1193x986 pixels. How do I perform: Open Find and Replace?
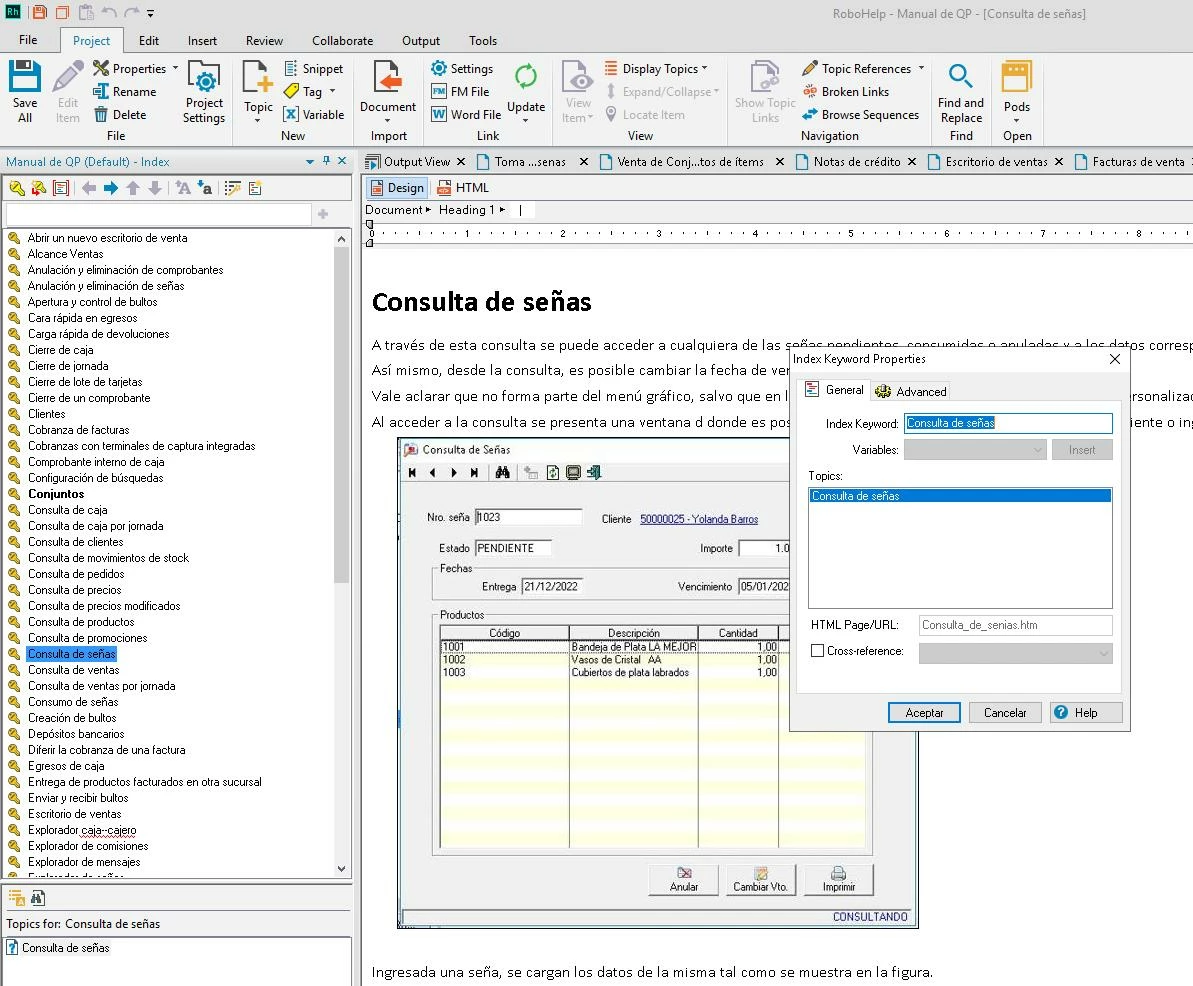(x=961, y=93)
